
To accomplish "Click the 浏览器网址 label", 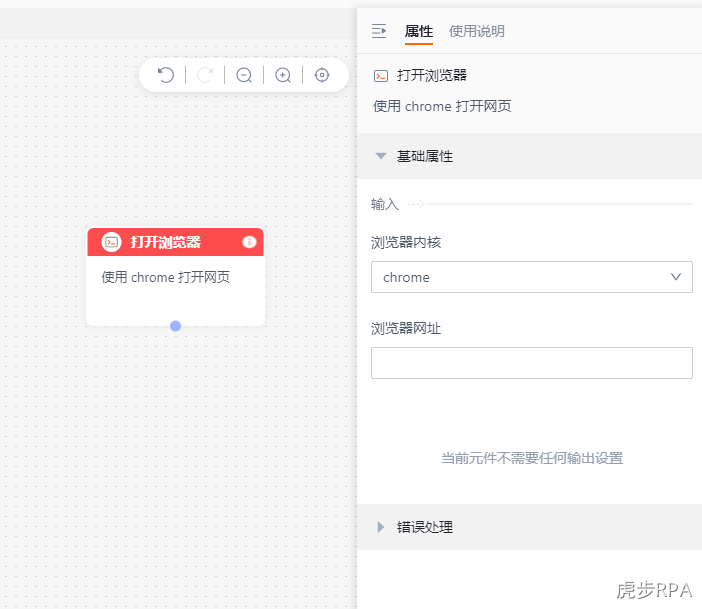I will click(406, 328).
